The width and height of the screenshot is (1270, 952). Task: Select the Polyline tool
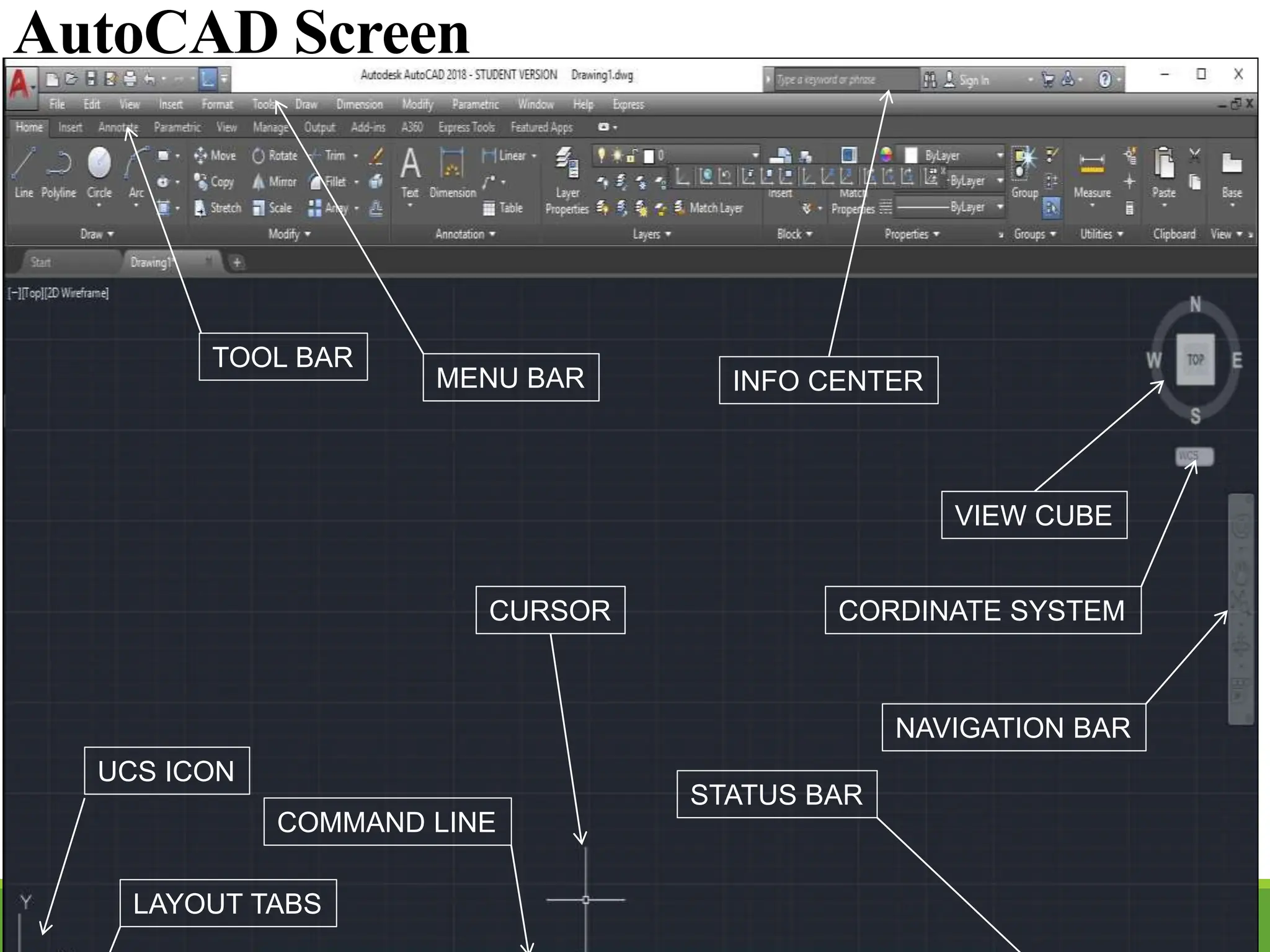point(58,172)
